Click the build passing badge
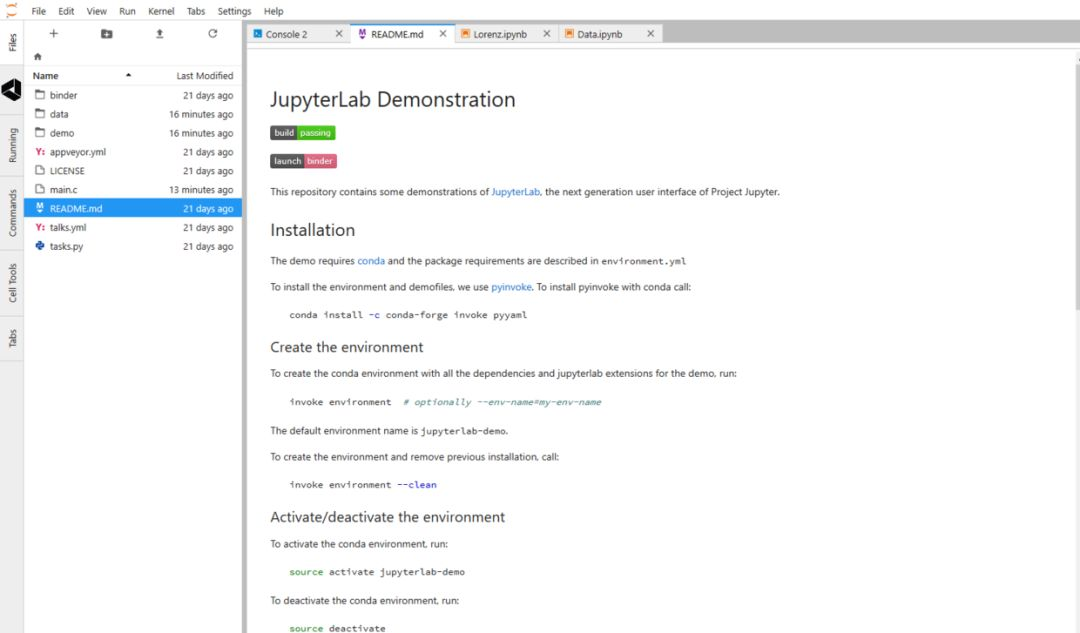Image resolution: width=1080 pixels, height=633 pixels. tap(302, 133)
